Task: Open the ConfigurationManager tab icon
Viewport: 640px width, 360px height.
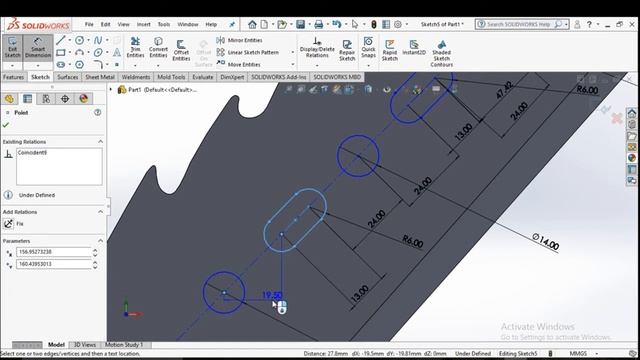Action: pos(46,99)
